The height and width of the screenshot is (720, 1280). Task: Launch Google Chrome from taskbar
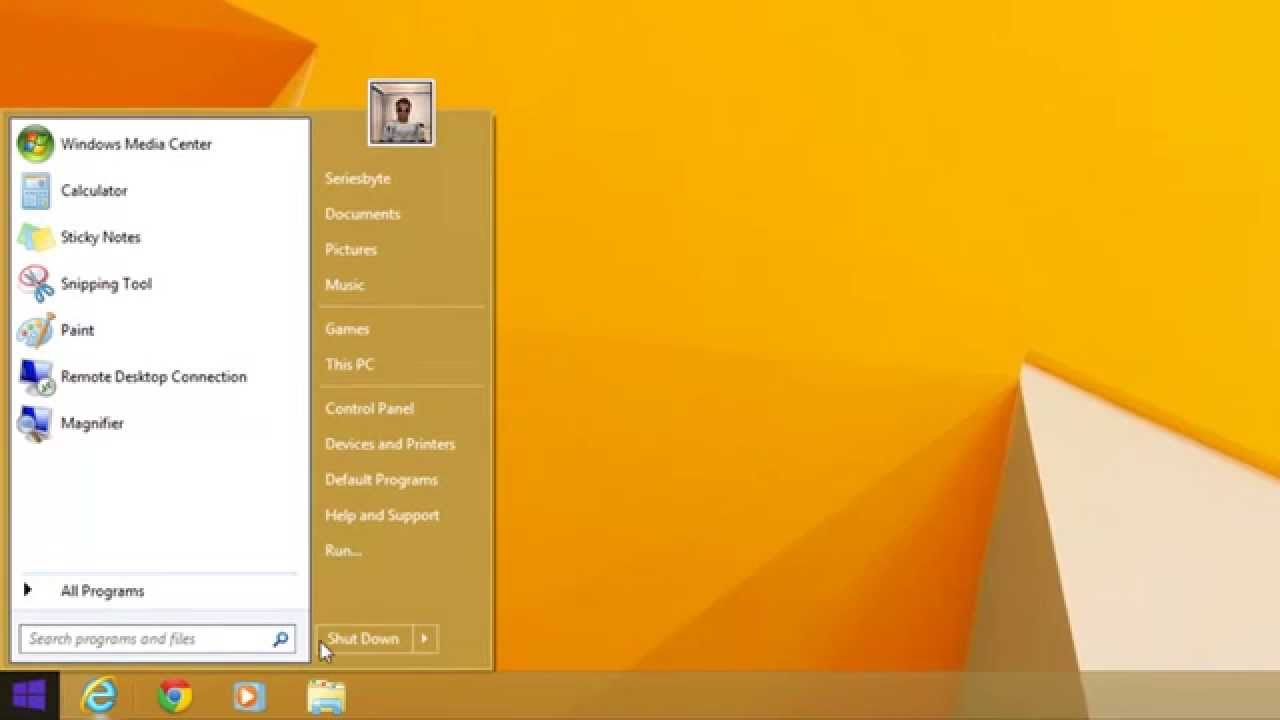click(175, 696)
